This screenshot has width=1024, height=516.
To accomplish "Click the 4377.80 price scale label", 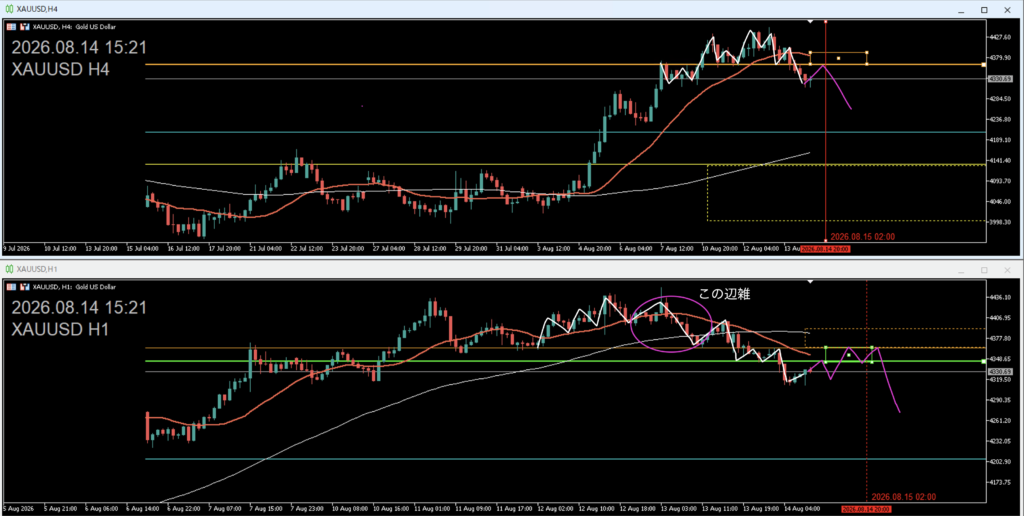I will [x=1000, y=338].
